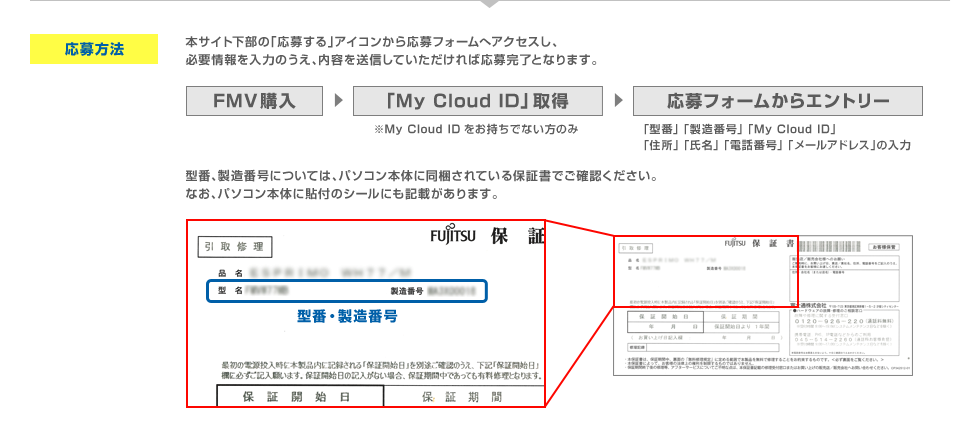Click the line 「住所」「氏名」「電話番号」「メールアドレス」の入力
This screenshot has width=980, height=433.
776,146
